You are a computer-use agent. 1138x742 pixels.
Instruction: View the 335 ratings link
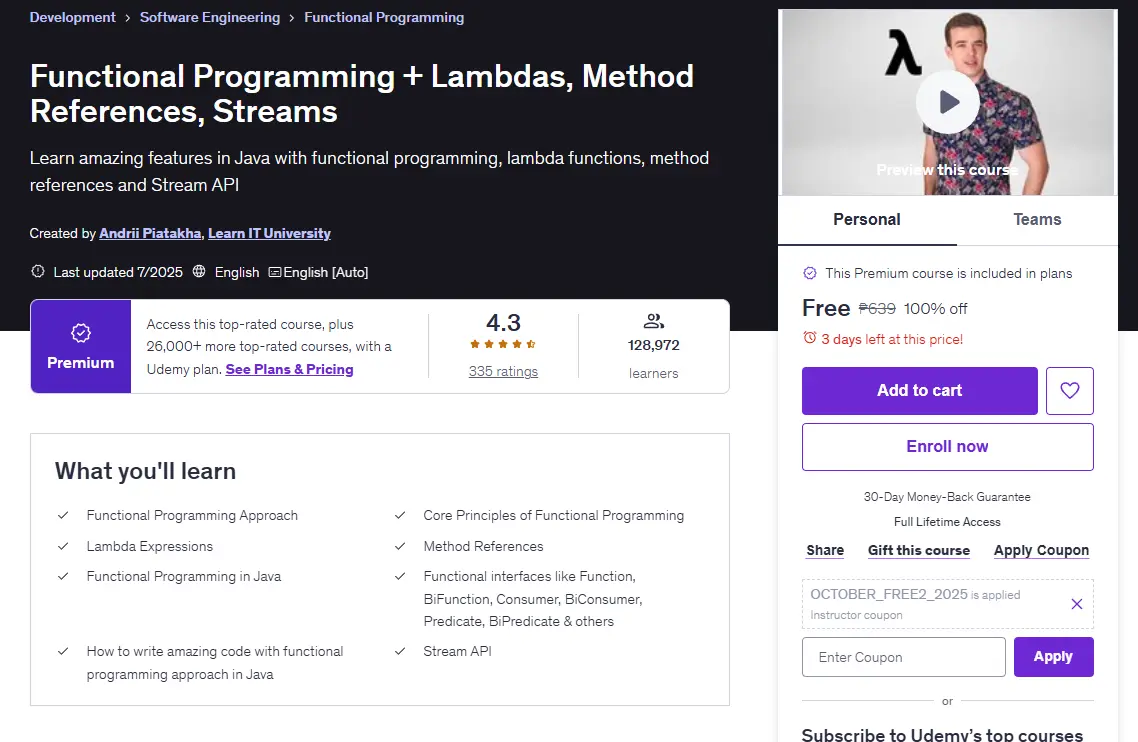pyautogui.click(x=503, y=371)
